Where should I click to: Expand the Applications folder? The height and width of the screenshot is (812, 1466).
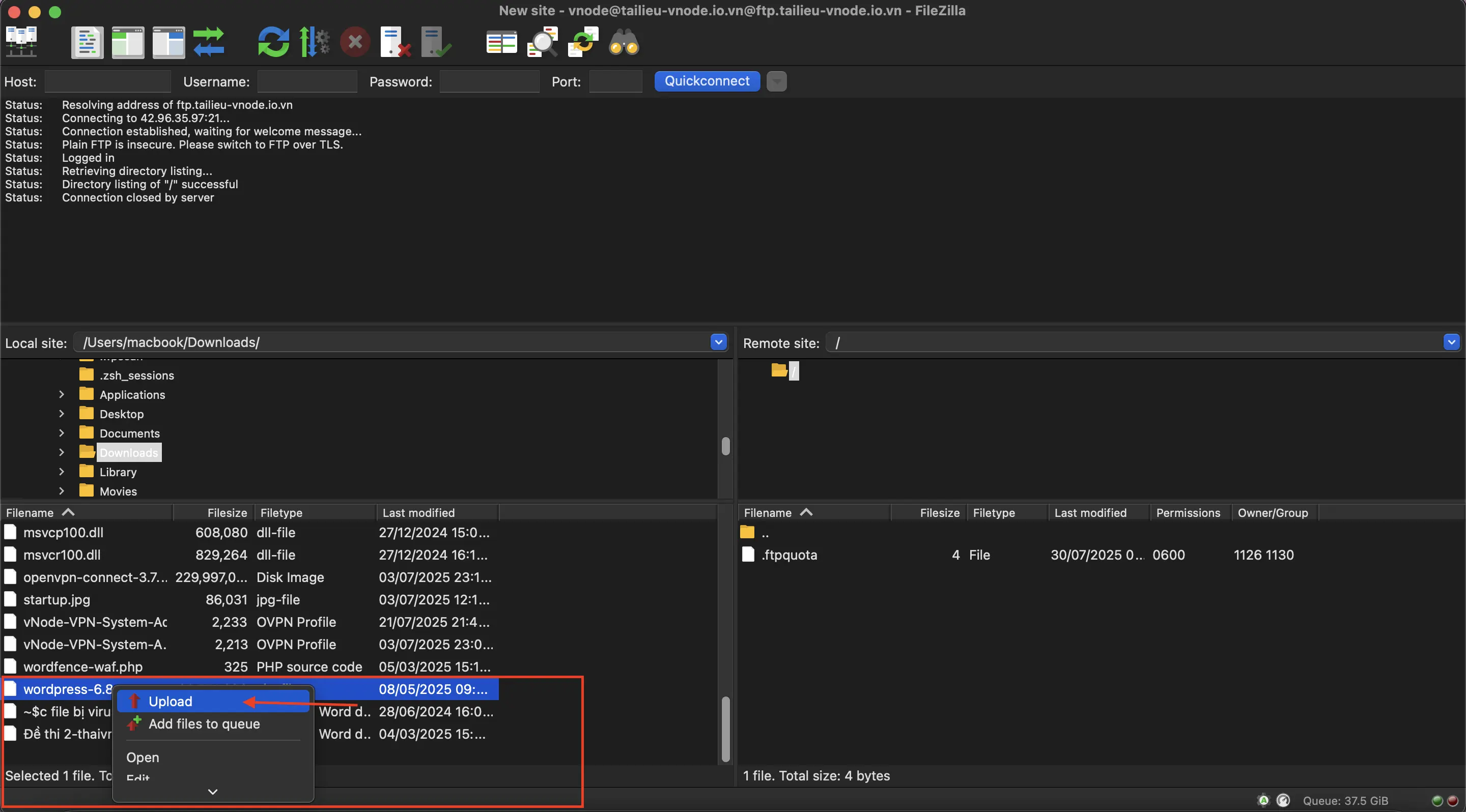(62, 394)
